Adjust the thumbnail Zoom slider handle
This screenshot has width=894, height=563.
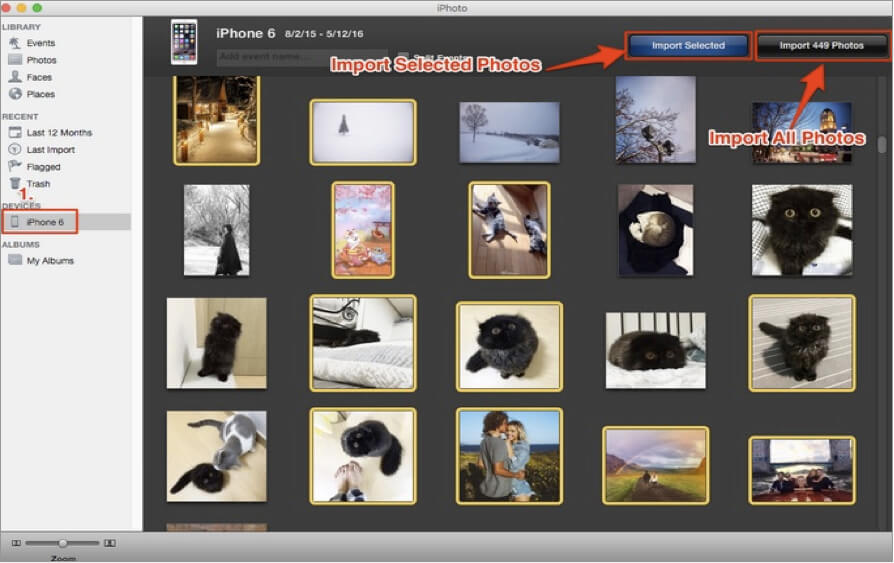[x=63, y=544]
